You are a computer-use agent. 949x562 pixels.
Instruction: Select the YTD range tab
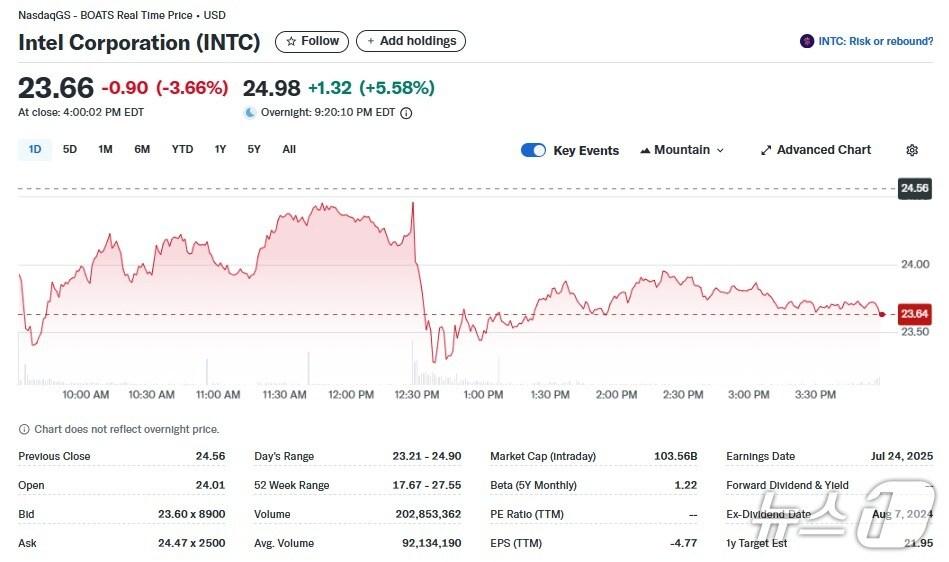pos(182,149)
